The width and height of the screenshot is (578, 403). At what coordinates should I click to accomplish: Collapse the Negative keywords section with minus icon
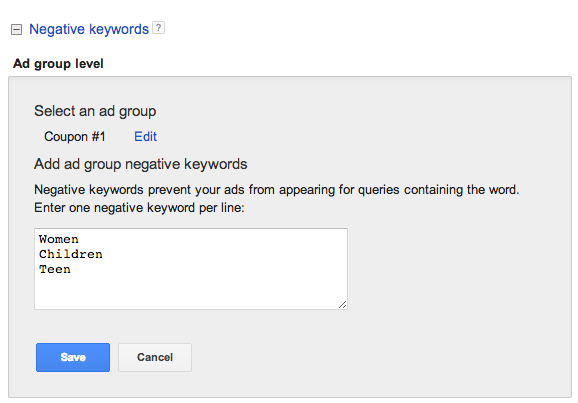coord(17,29)
